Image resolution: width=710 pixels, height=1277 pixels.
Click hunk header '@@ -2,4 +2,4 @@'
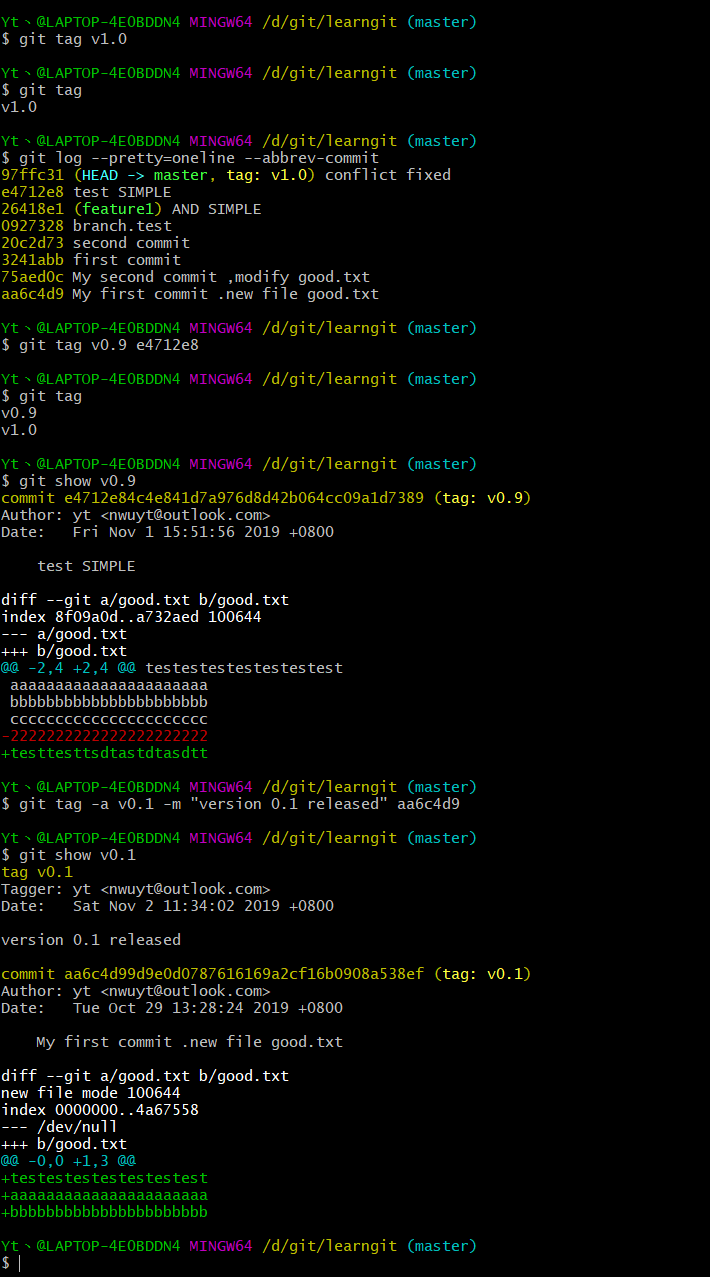pos(69,668)
